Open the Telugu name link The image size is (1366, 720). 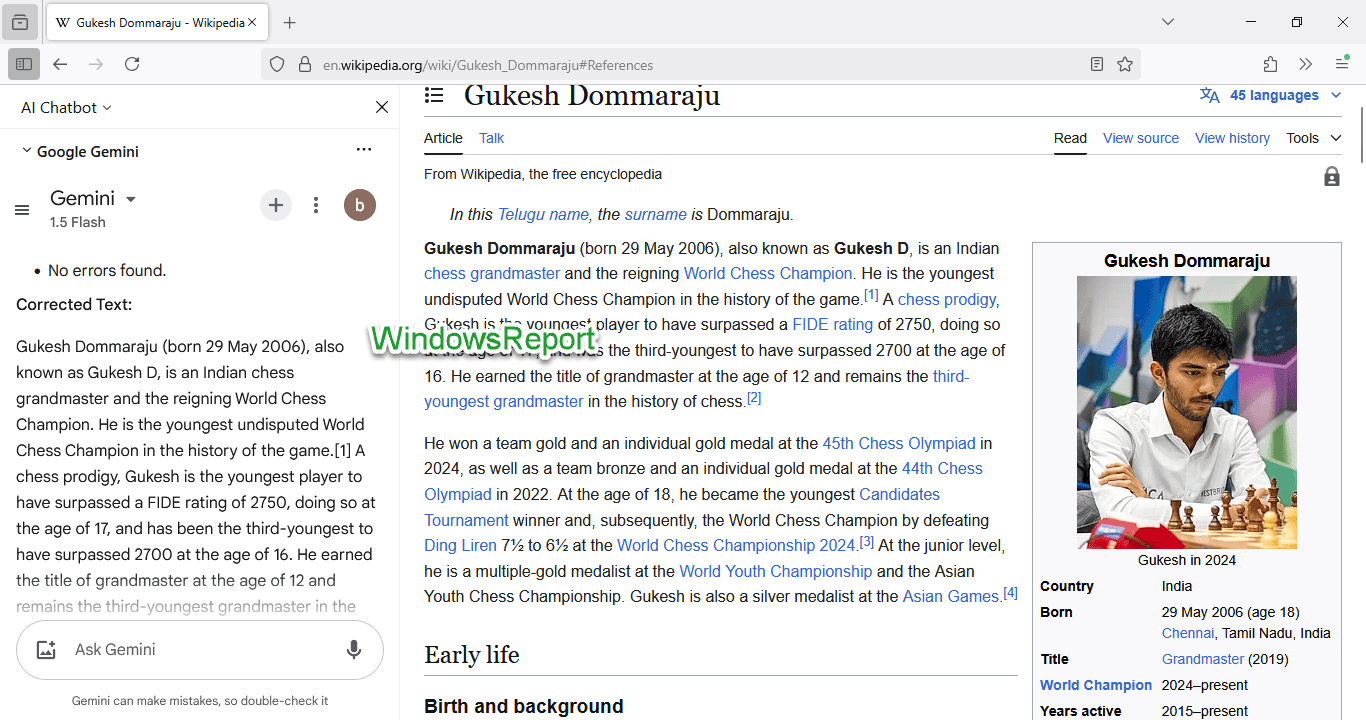click(x=543, y=214)
